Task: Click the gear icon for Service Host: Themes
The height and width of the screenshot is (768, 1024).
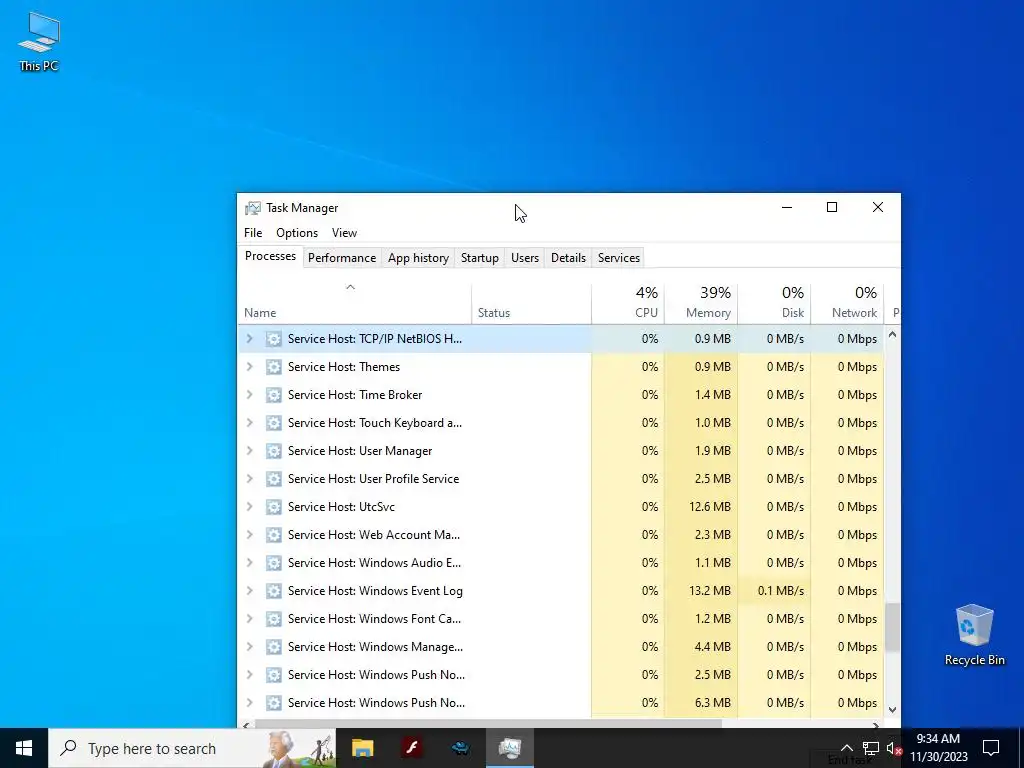Action: (x=274, y=366)
